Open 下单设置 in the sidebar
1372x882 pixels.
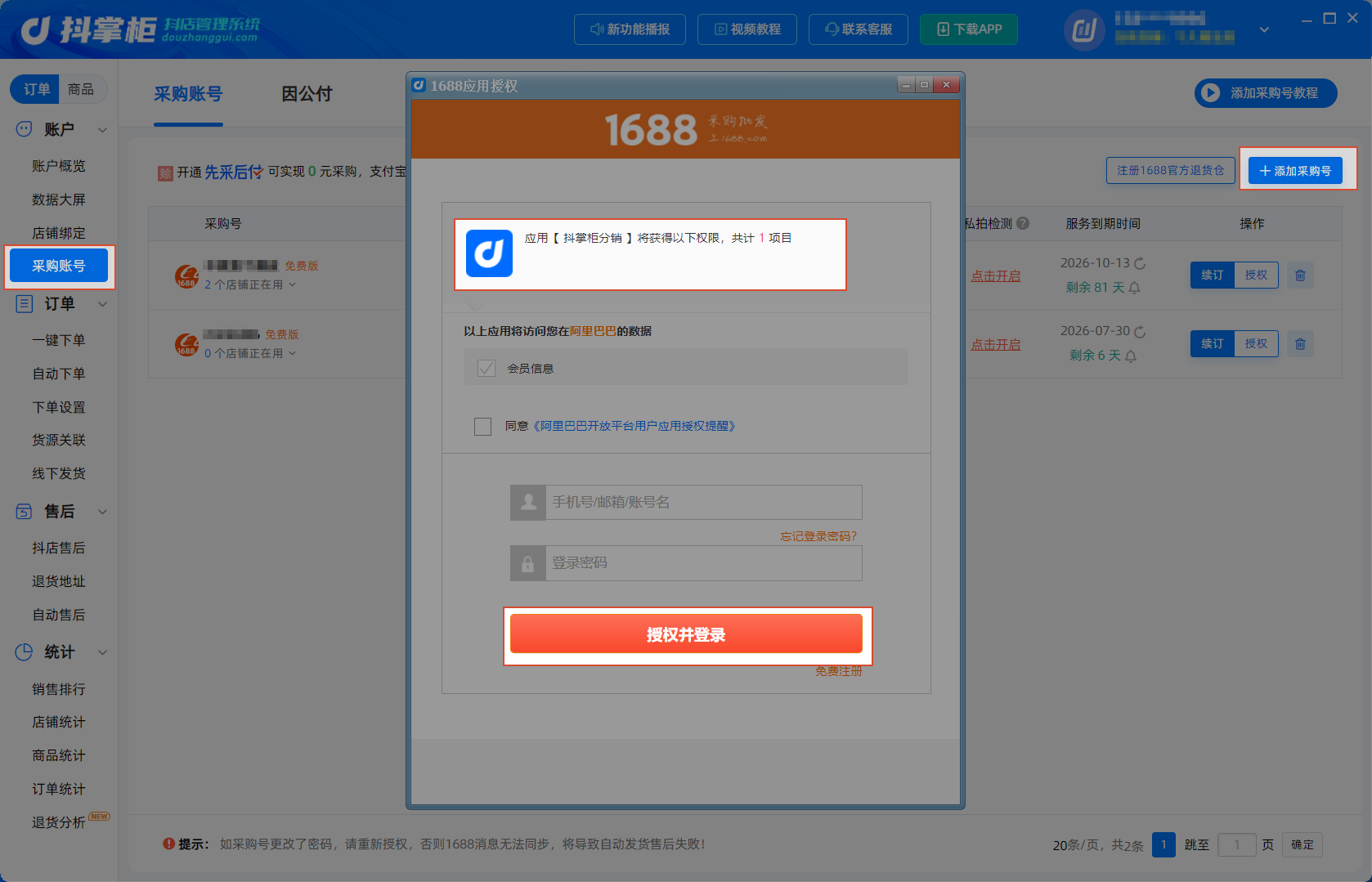(x=59, y=407)
